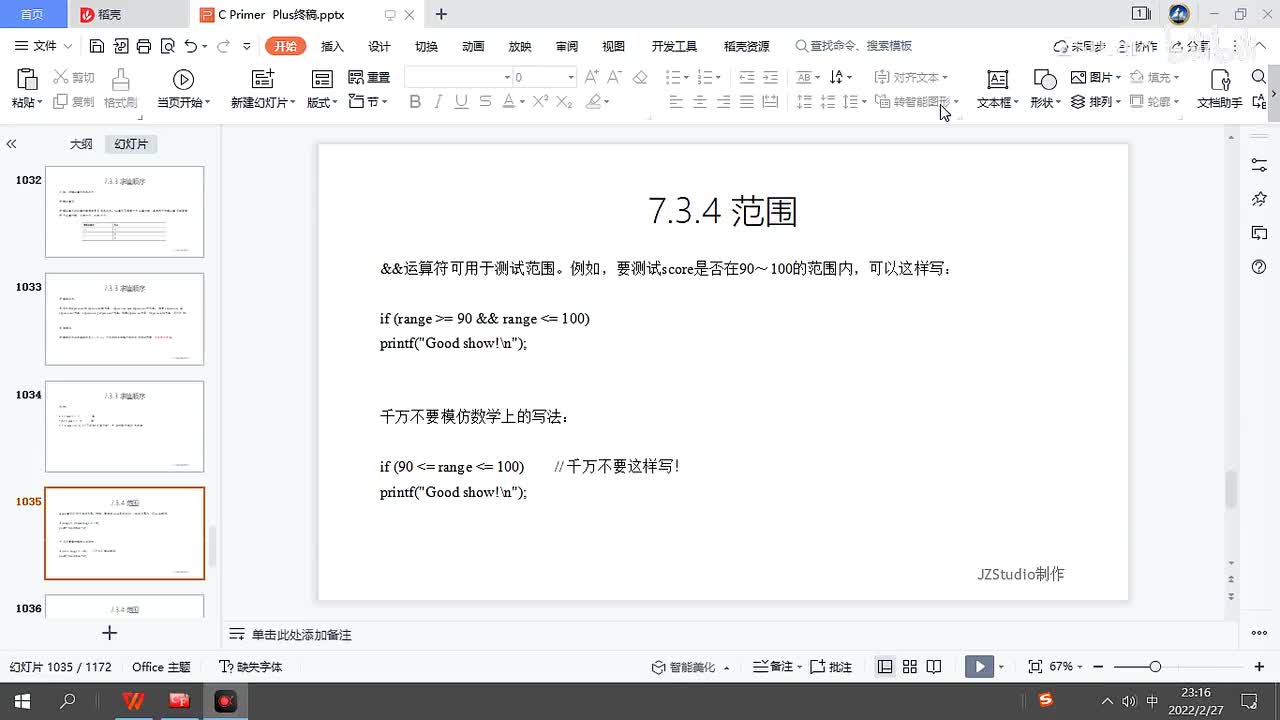This screenshot has height=720, width=1280.
Task: Undo the last action
Action: [x=191, y=46]
